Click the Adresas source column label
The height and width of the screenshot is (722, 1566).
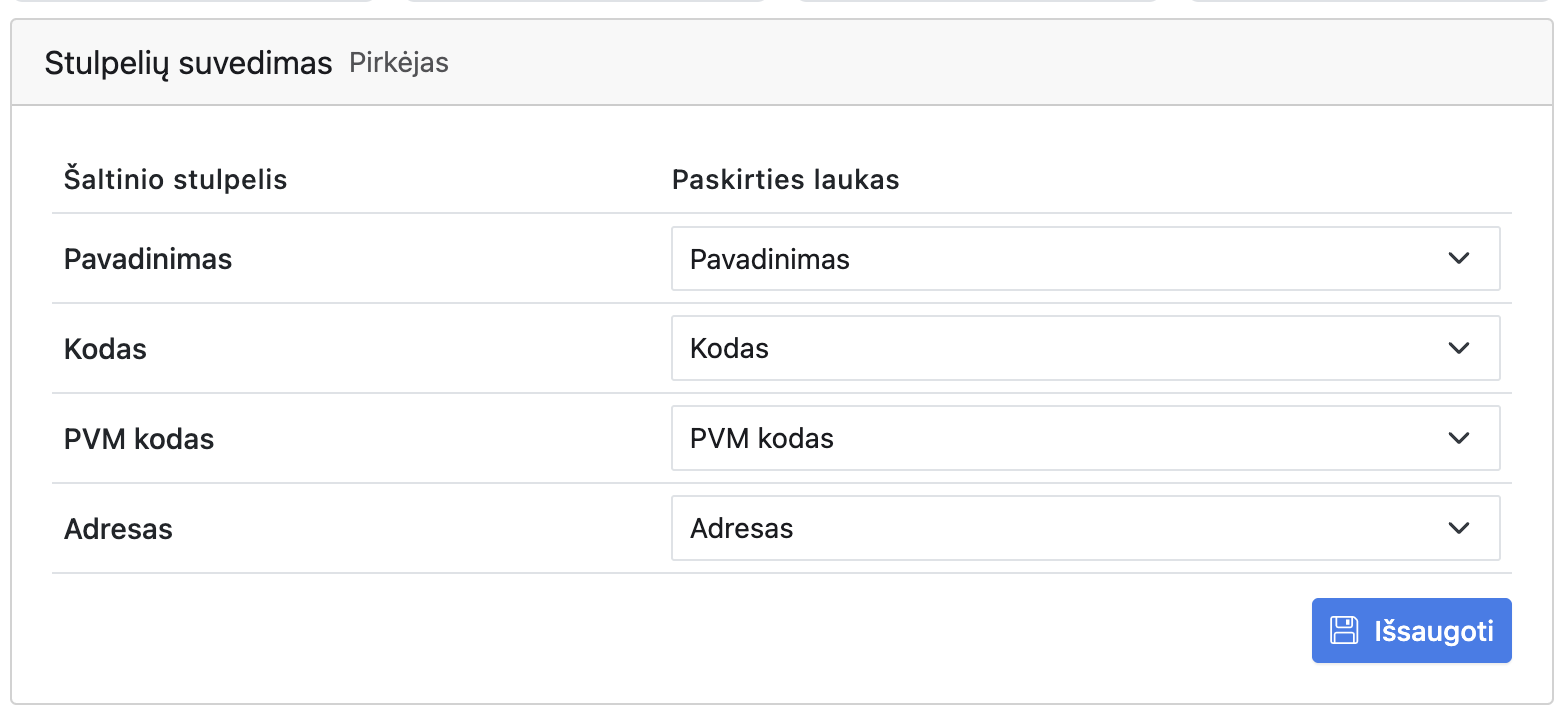click(118, 529)
